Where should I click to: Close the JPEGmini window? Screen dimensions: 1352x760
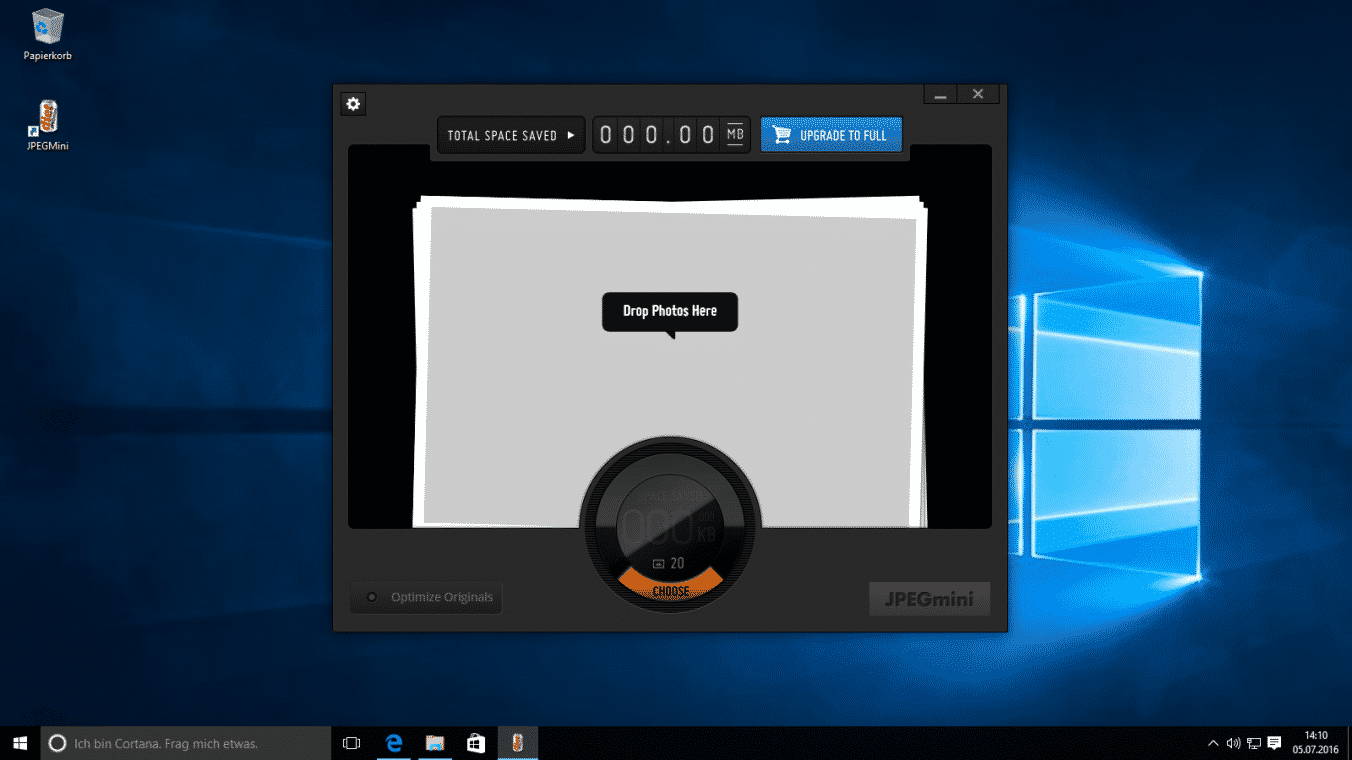click(x=978, y=94)
